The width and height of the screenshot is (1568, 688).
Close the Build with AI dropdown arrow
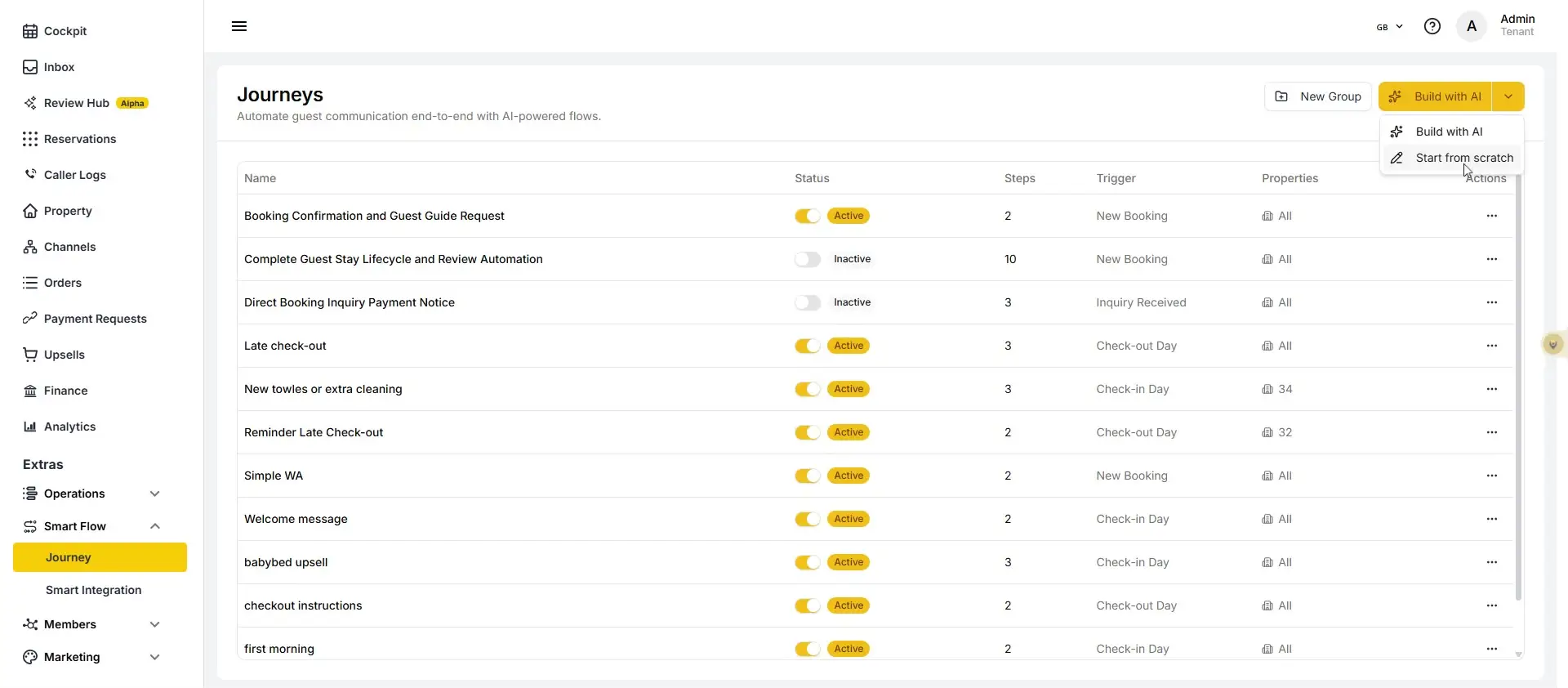pos(1508,96)
